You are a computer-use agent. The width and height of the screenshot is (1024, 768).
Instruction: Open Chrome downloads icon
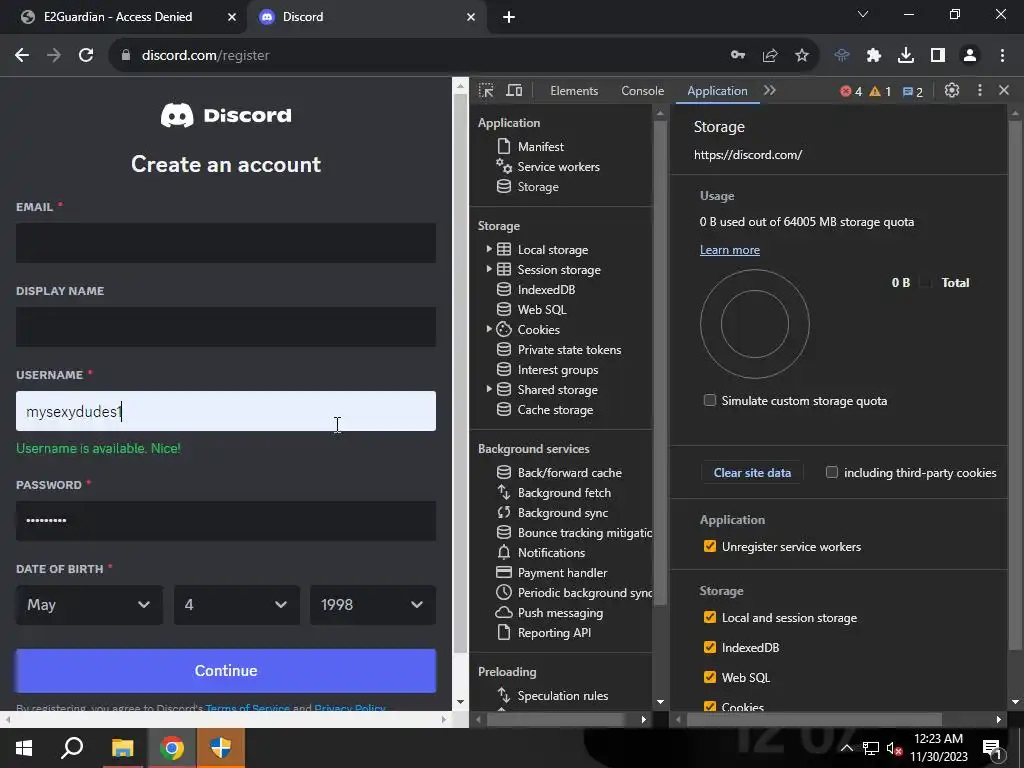click(x=906, y=56)
